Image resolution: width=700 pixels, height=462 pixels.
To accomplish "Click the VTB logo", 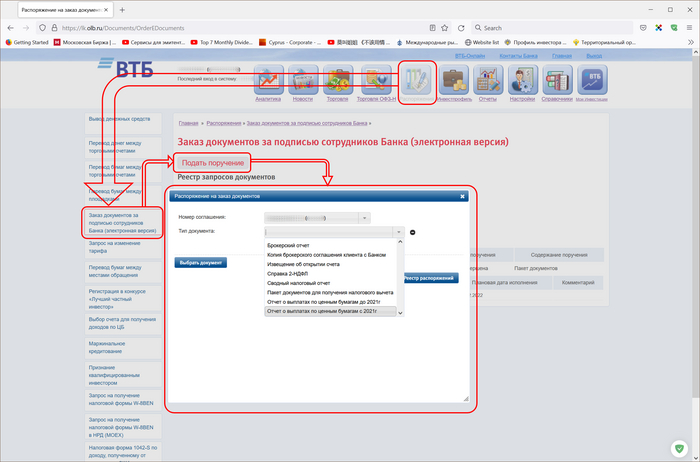I will click(125, 67).
